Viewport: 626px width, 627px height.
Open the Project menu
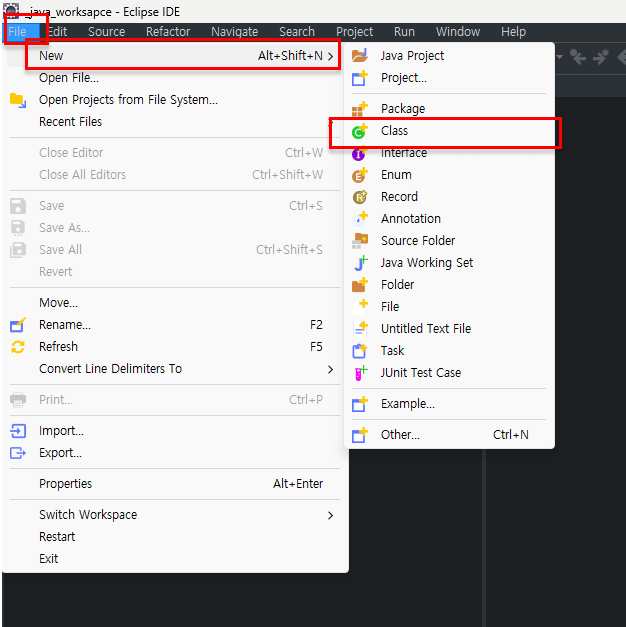[354, 32]
